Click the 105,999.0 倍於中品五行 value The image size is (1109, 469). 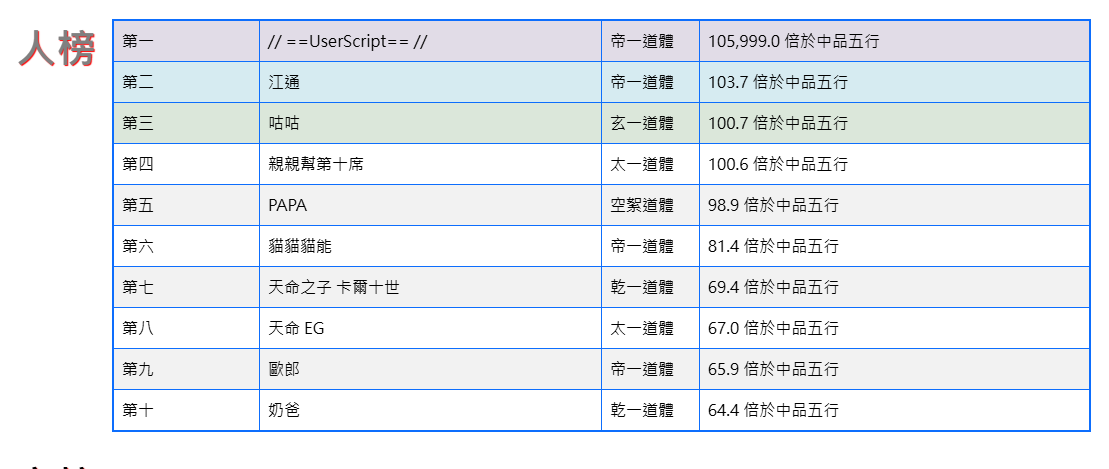pyautogui.click(x=793, y=41)
